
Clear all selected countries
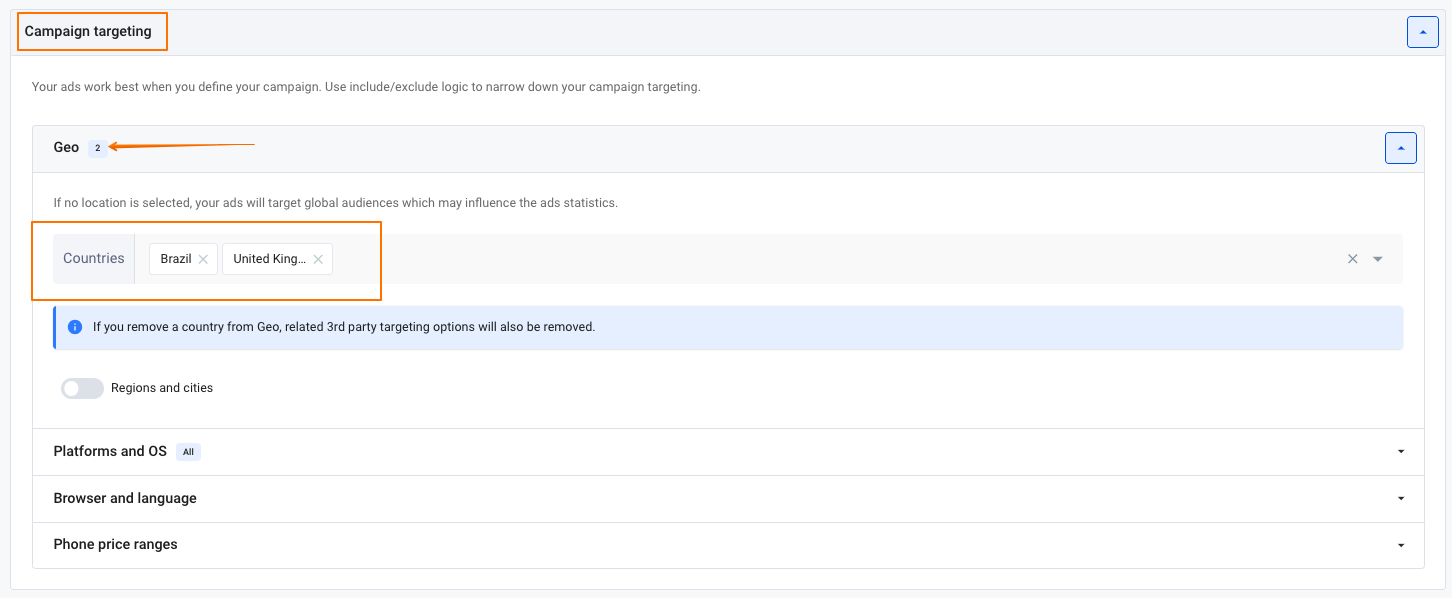tap(1352, 259)
